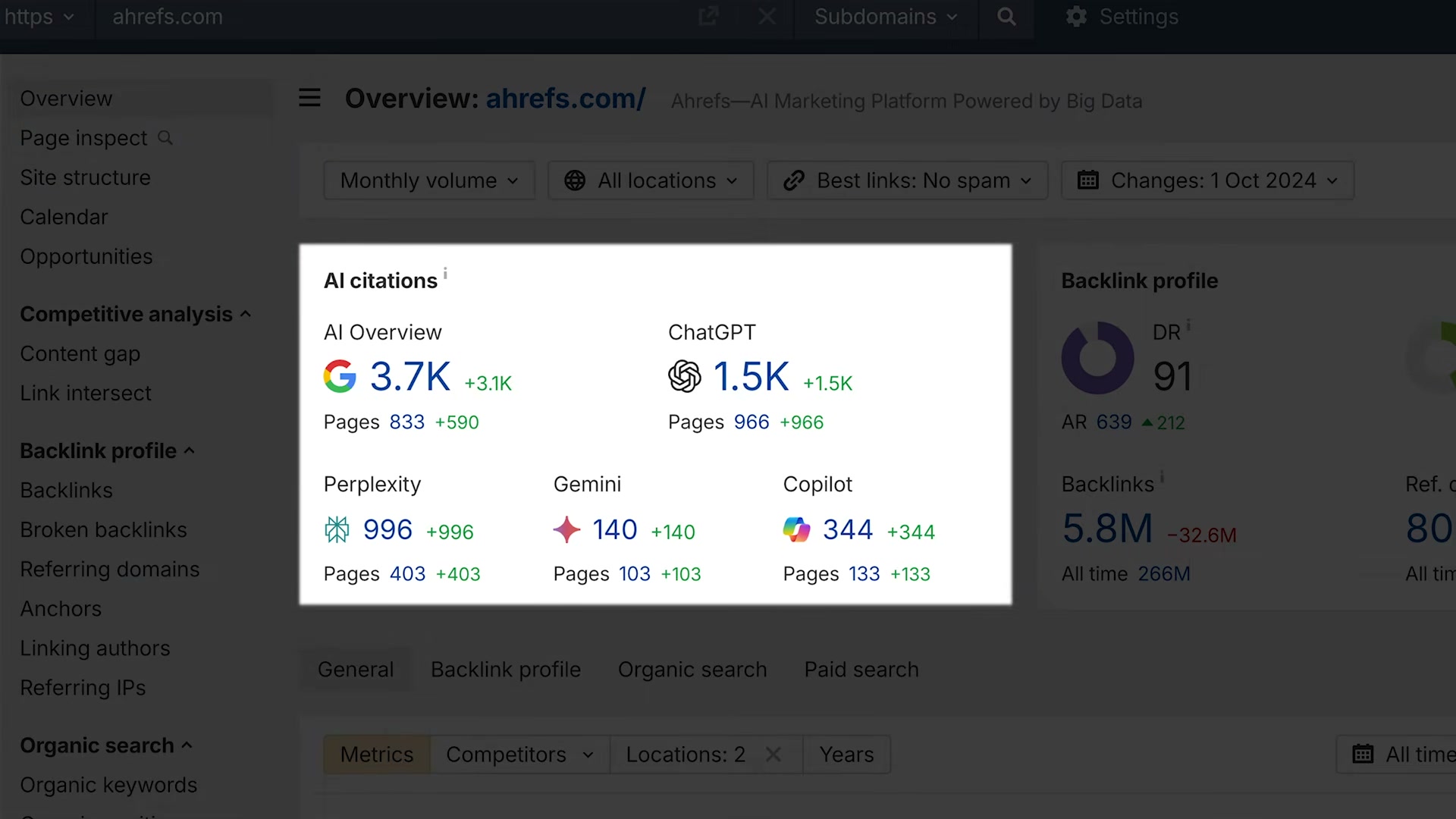The width and height of the screenshot is (1456, 819).
Task: Click the open-in-new-tab icon next to the URL
Action: click(708, 17)
